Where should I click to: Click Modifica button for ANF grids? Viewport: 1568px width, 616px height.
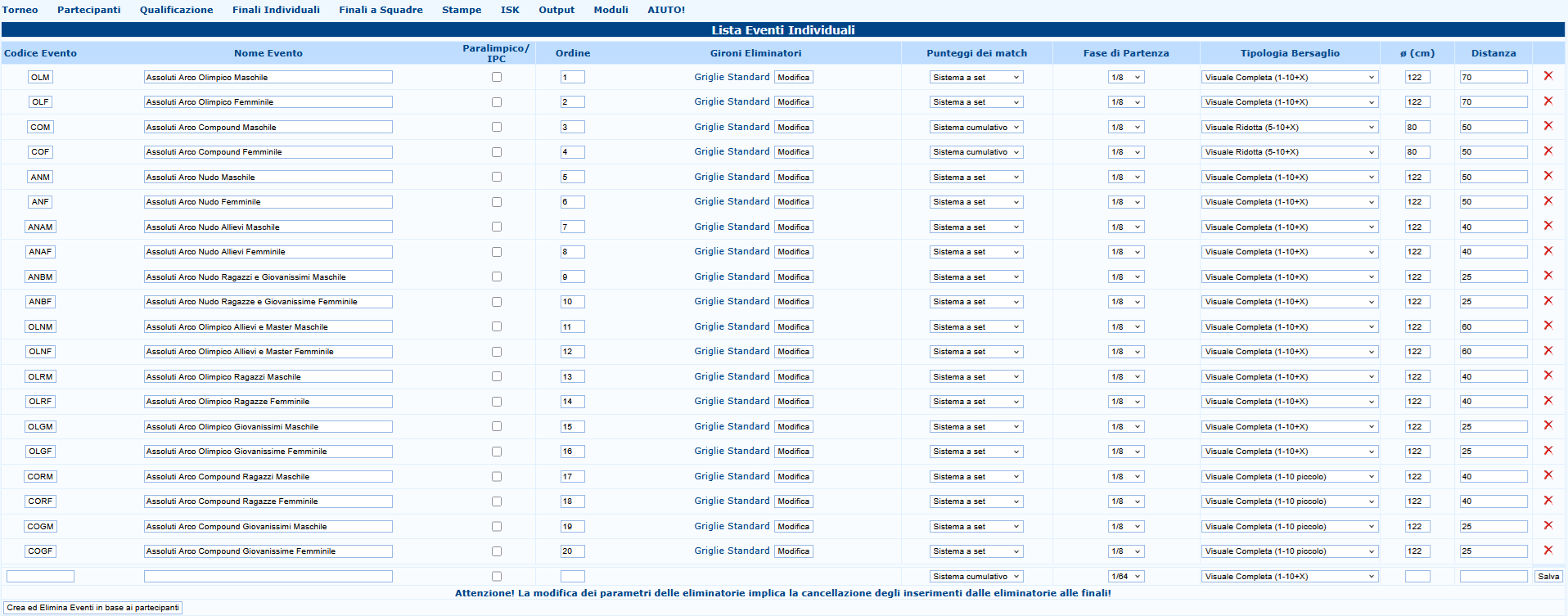tap(794, 202)
